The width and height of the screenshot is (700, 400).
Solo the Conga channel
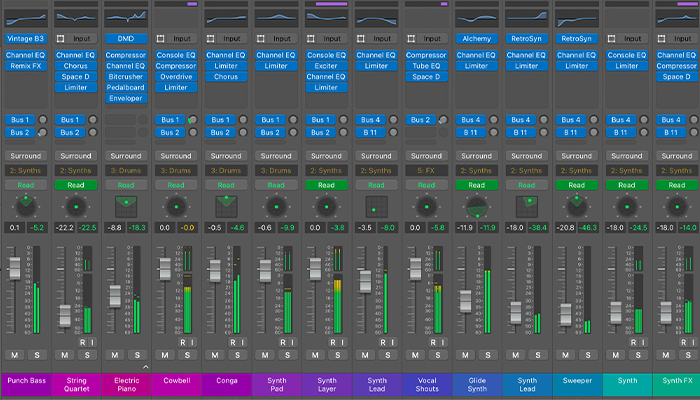coord(237,355)
